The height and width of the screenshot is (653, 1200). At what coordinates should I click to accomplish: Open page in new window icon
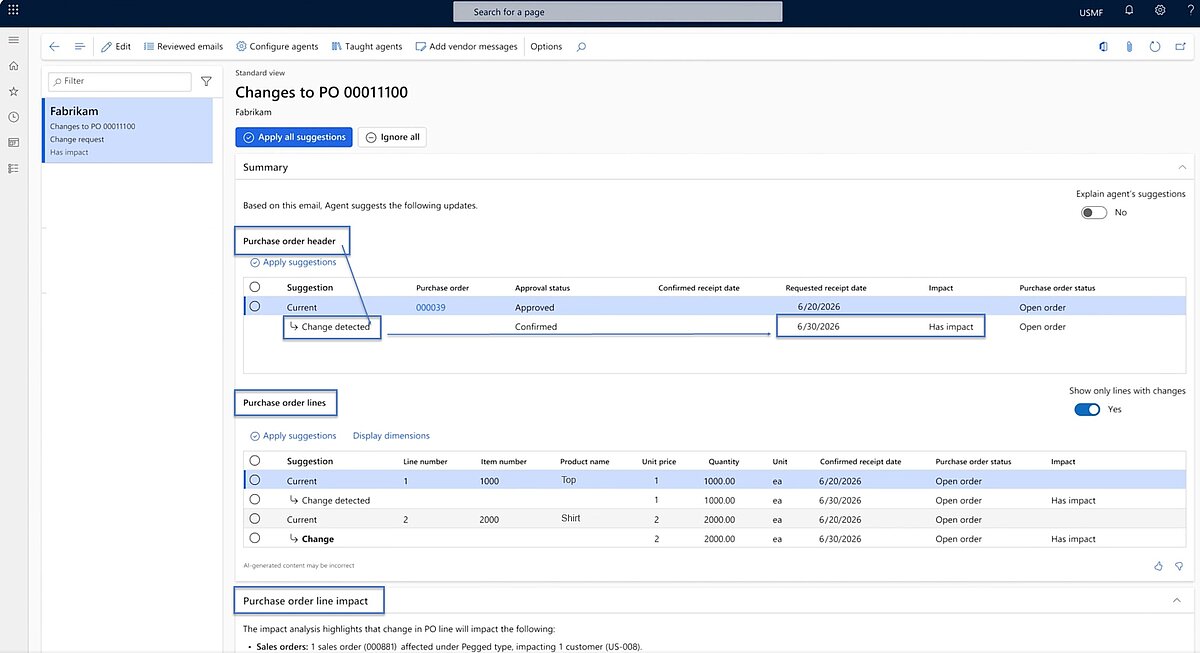tap(1181, 46)
